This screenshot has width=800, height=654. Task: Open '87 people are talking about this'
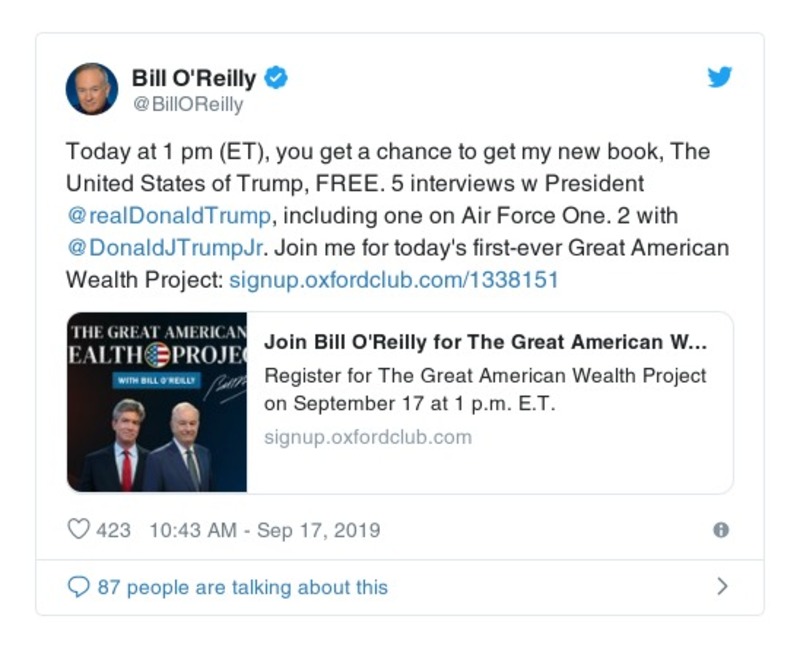point(242,587)
